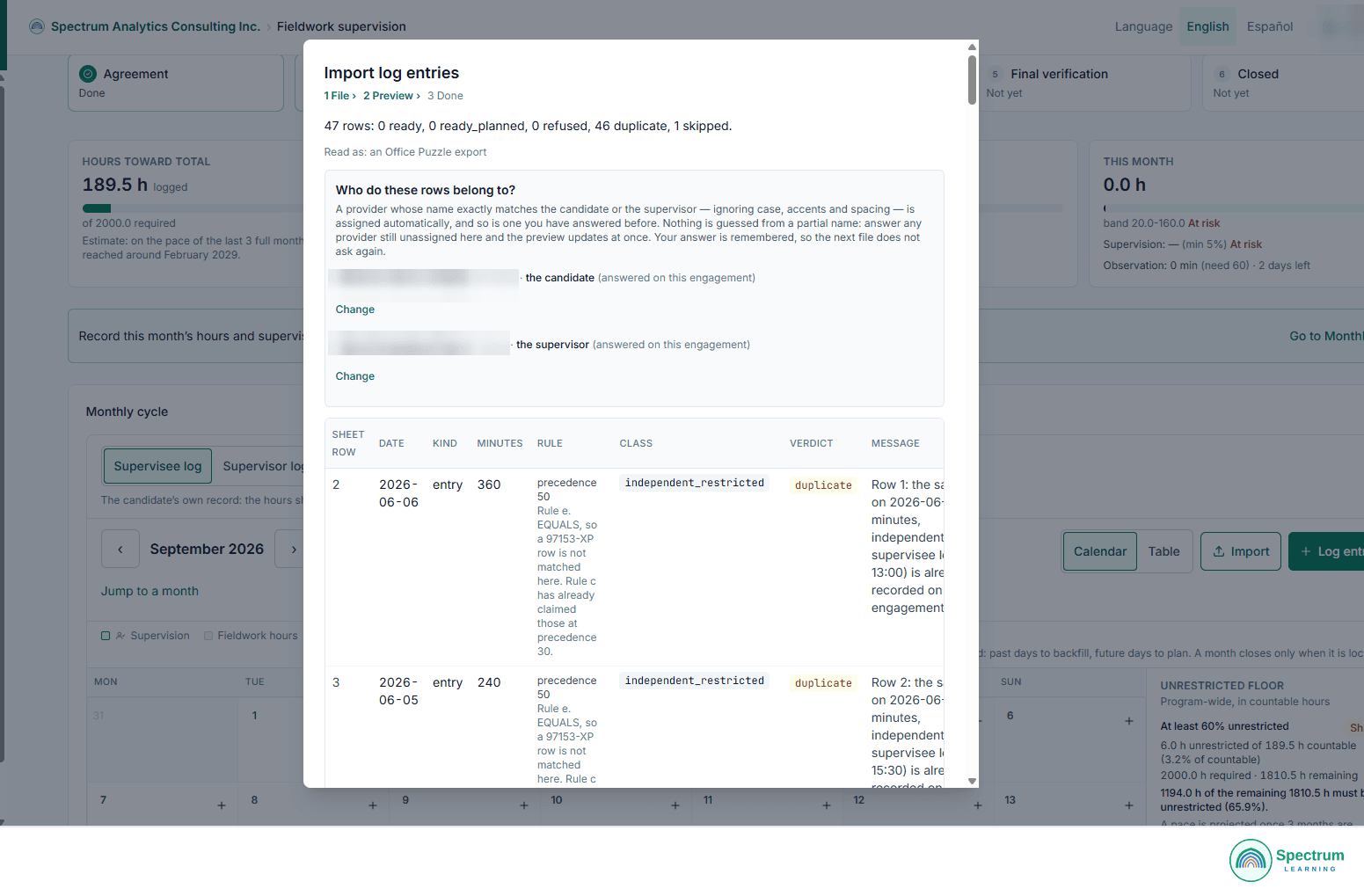Click independent_restricted class in sheet row 3
This screenshot has width=1364, height=896.
pos(695,681)
